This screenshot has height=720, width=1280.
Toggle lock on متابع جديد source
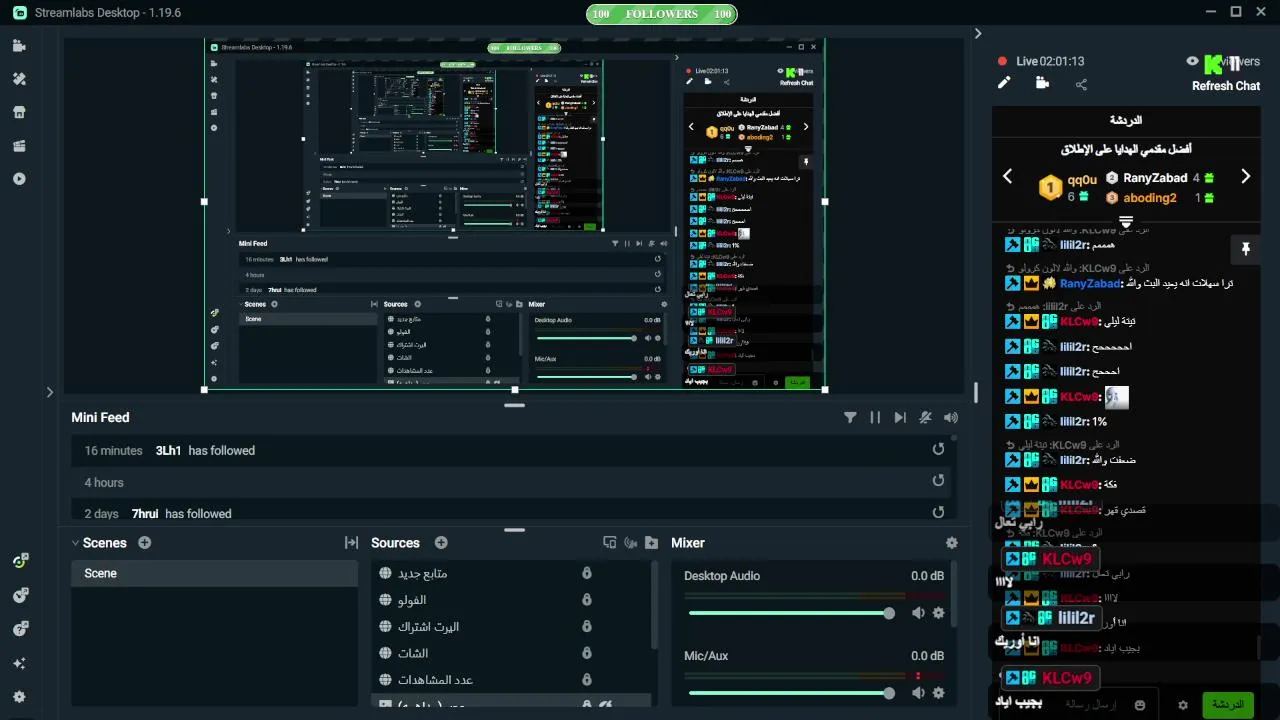[587, 573]
